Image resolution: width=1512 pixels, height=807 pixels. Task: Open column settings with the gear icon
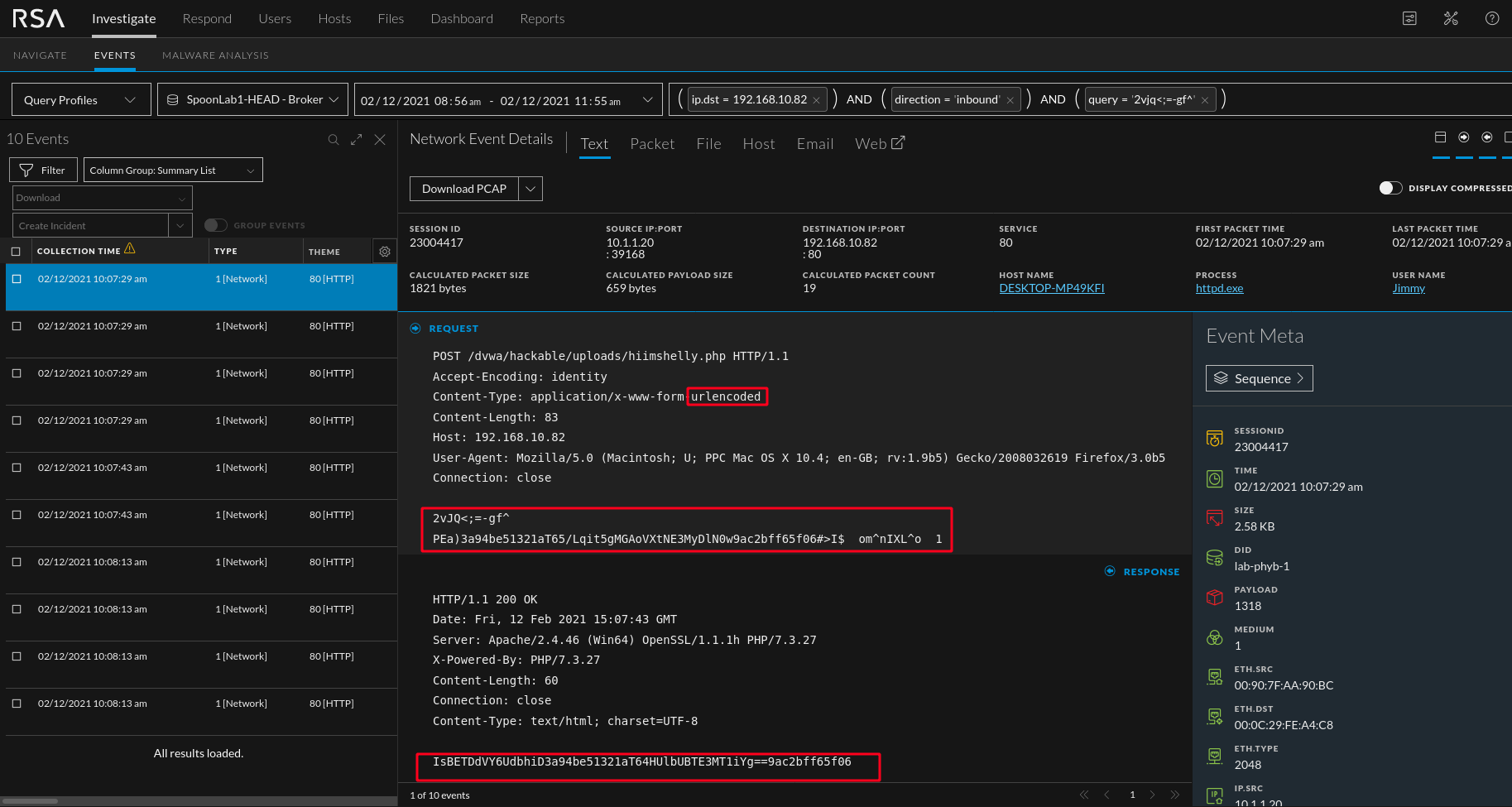point(384,251)
